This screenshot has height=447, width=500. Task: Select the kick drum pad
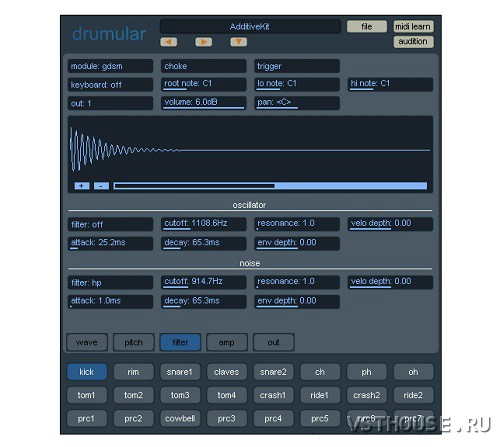(x=87, y=372)
